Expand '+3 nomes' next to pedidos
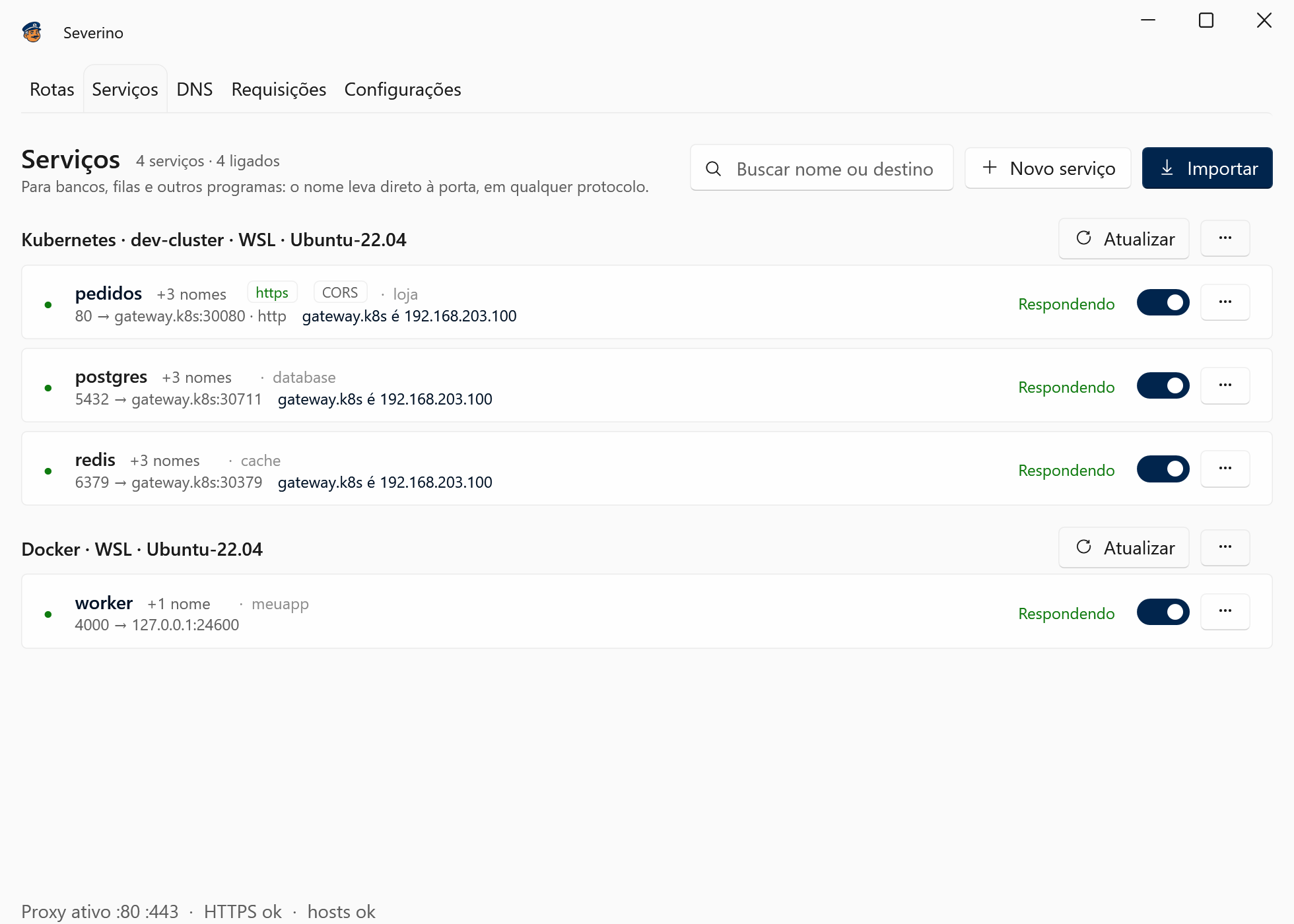This screenshot has height=924, width=1294. 191,294
